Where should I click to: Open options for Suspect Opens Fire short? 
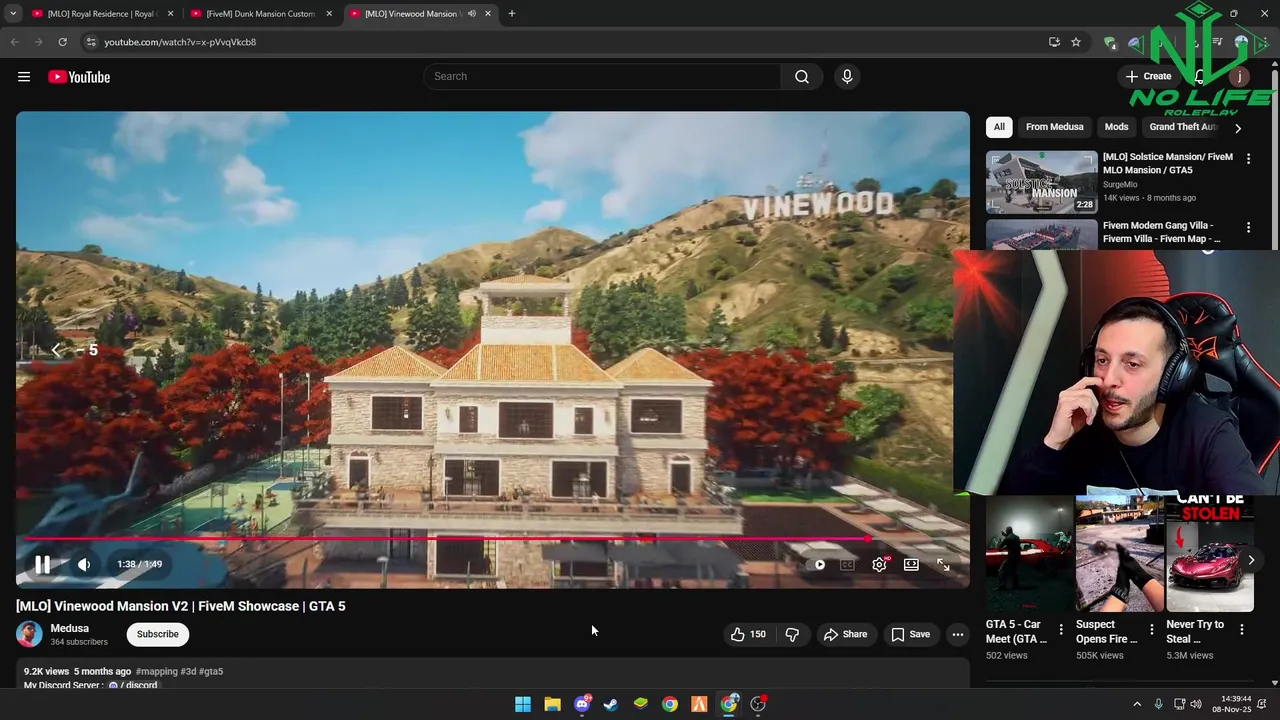pyautogui.click(x=1151, y=630)
